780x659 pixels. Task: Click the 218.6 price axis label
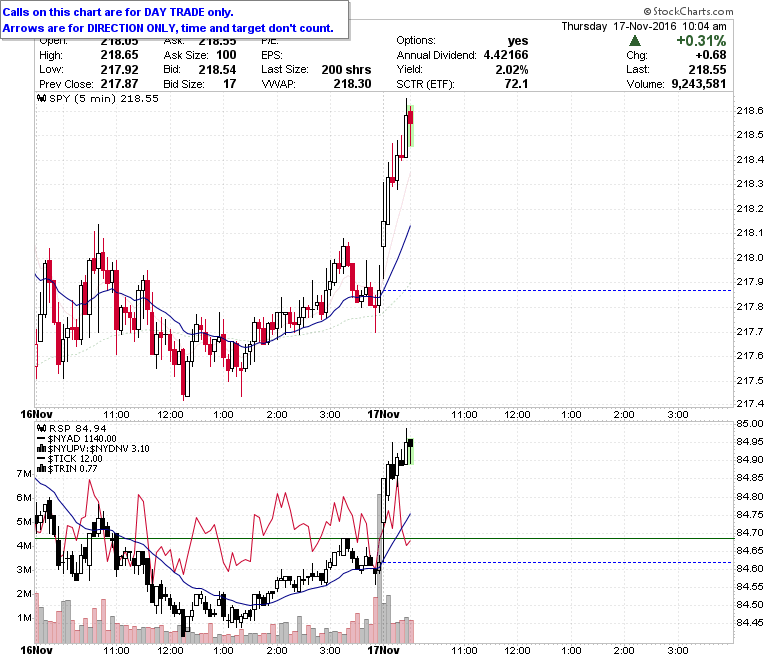pyautogui.click(x=750, y=110)
